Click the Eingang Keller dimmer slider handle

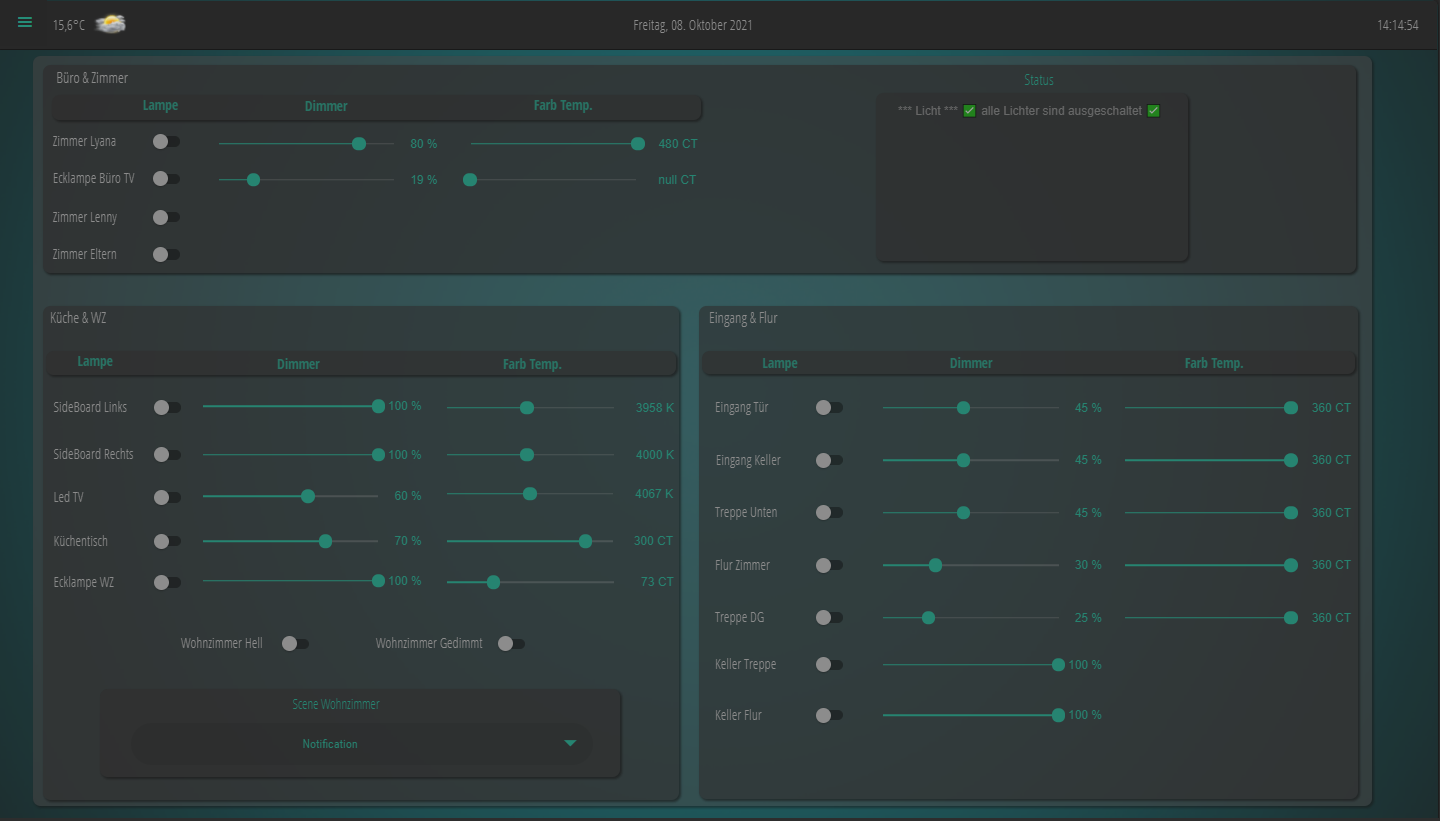tap(963, 460)
